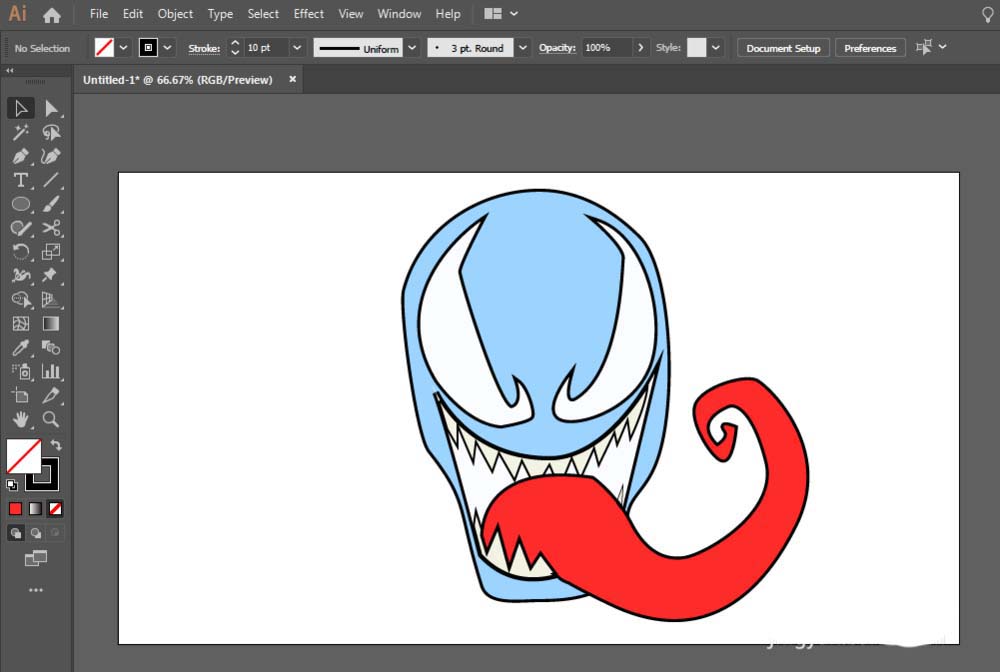This screenshot has height=672, width=1000.
Task: Select the Shaper tool
Action: [20, 228]
